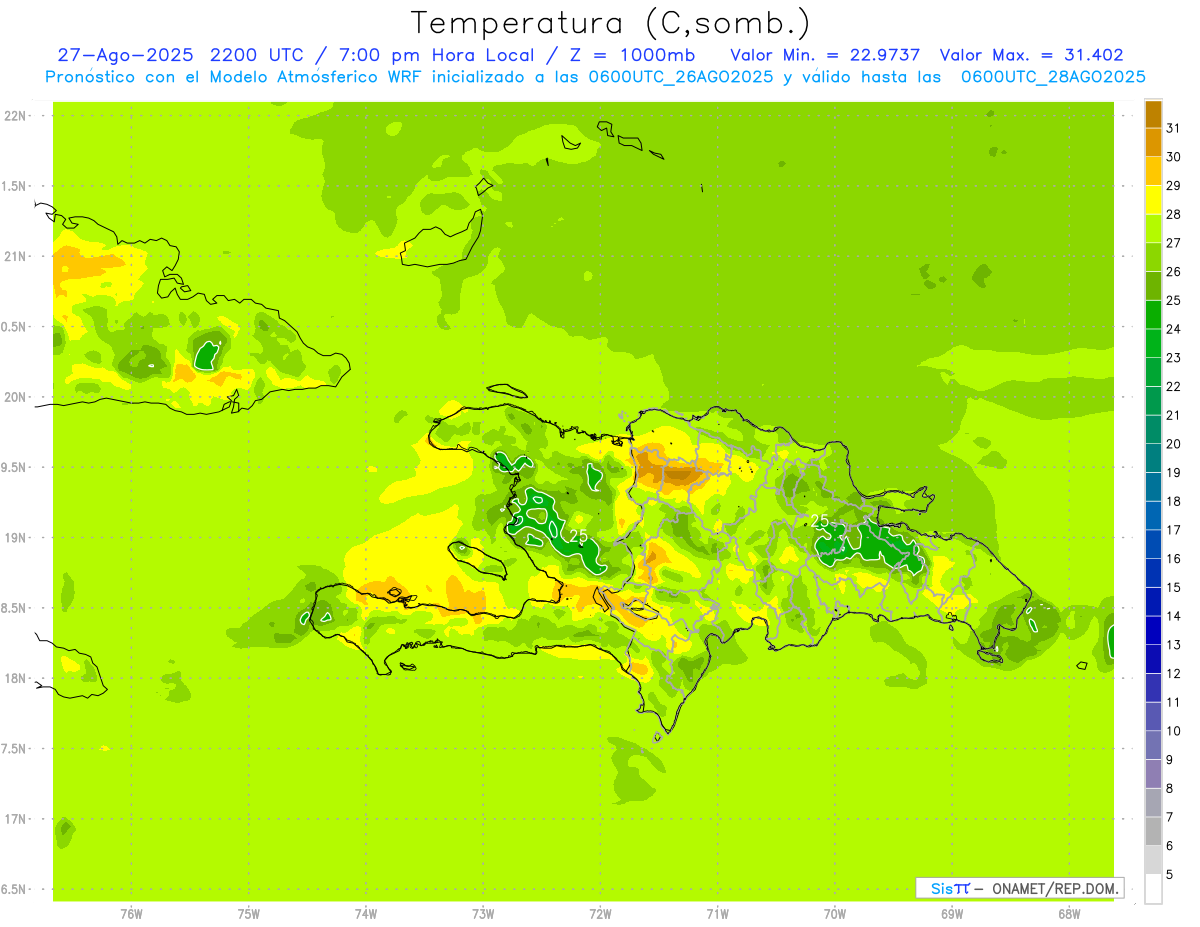Click the '75W' longitude label
The image size is (1200, 927).
tap(249, 914)
